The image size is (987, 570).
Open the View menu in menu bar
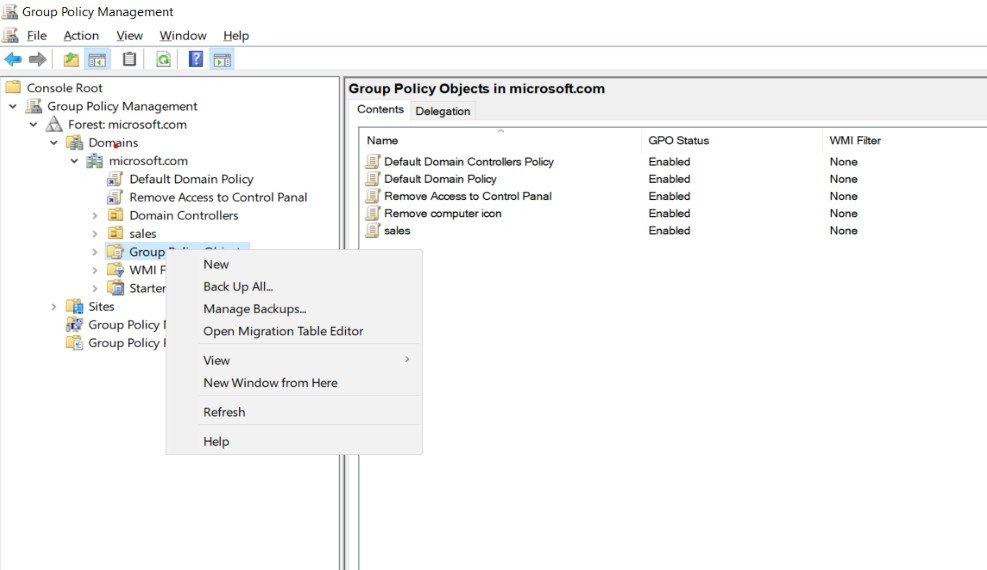click(129, 36)
